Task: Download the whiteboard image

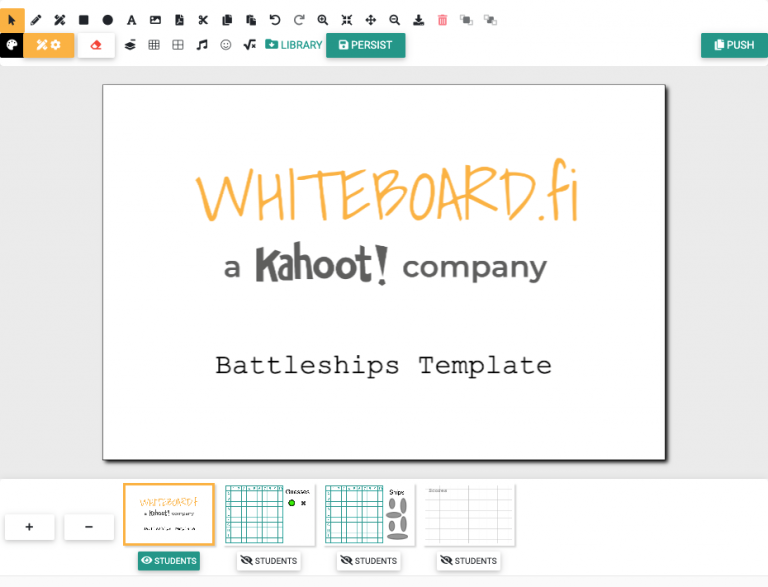Action: pyautogui.click(x=418, y=20)
